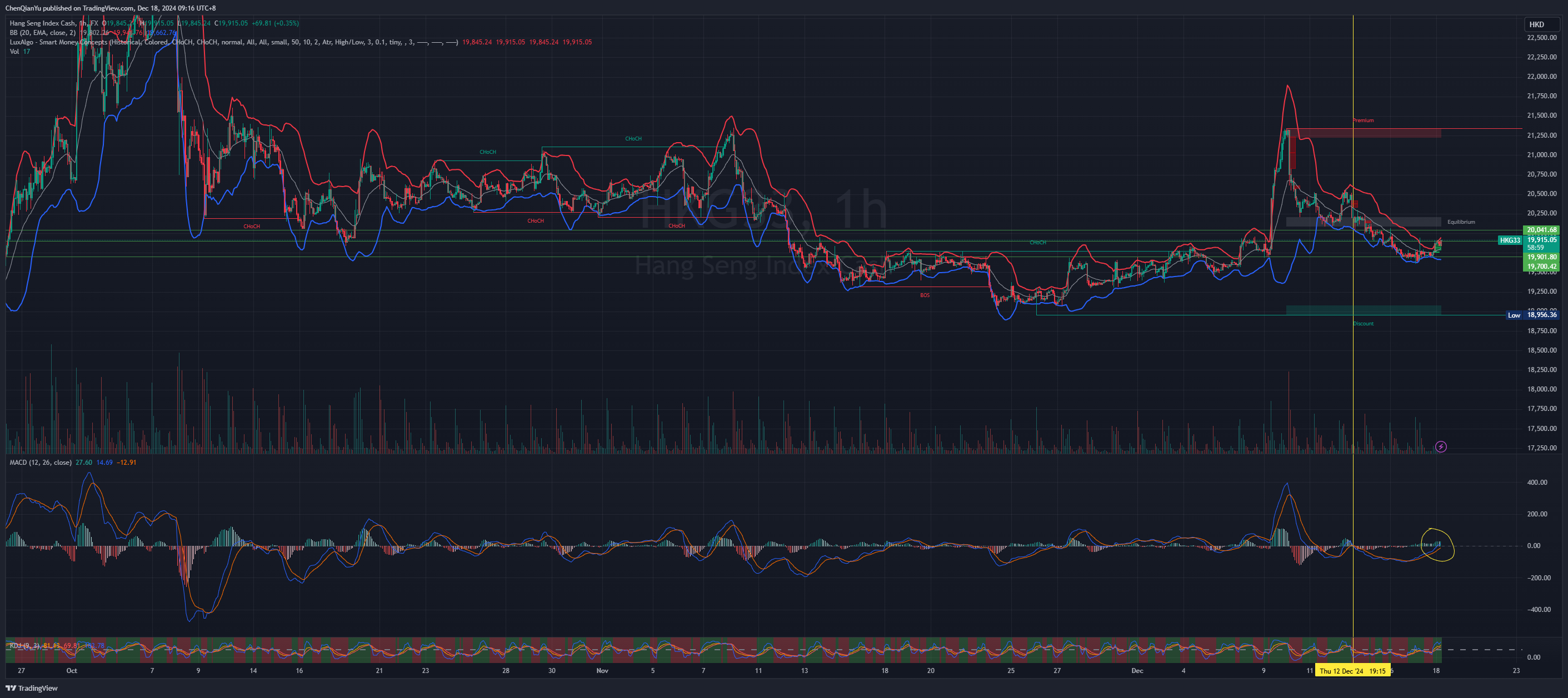Click the BB (20, EMA, close, 2) legend
This screenshot has height=698, width=1568.
(x=43, y=33)
